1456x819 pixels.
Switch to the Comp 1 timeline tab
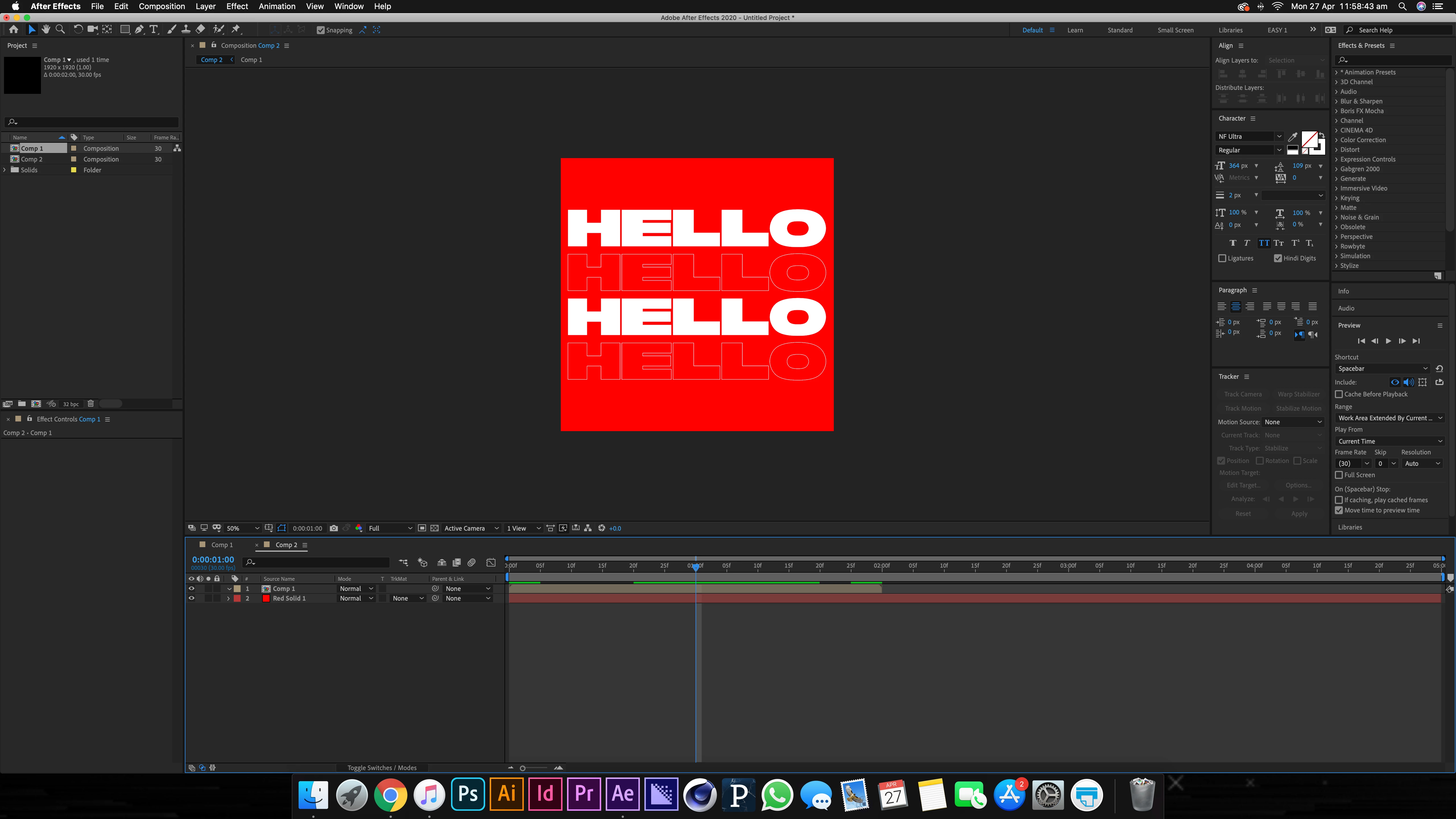click(222, 545)
